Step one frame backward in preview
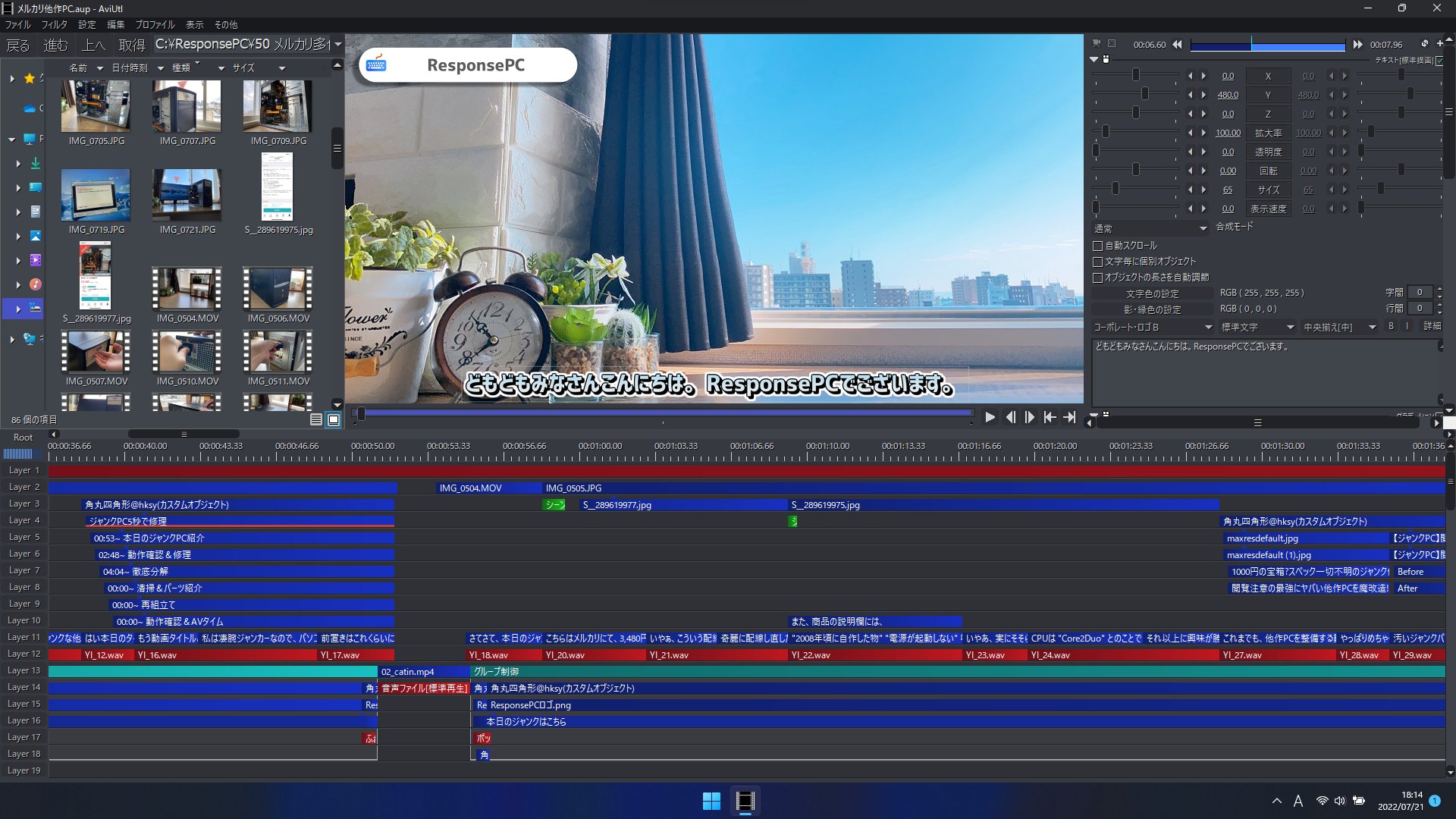This screenshot has height=819, width=1456. (1010, 417)
